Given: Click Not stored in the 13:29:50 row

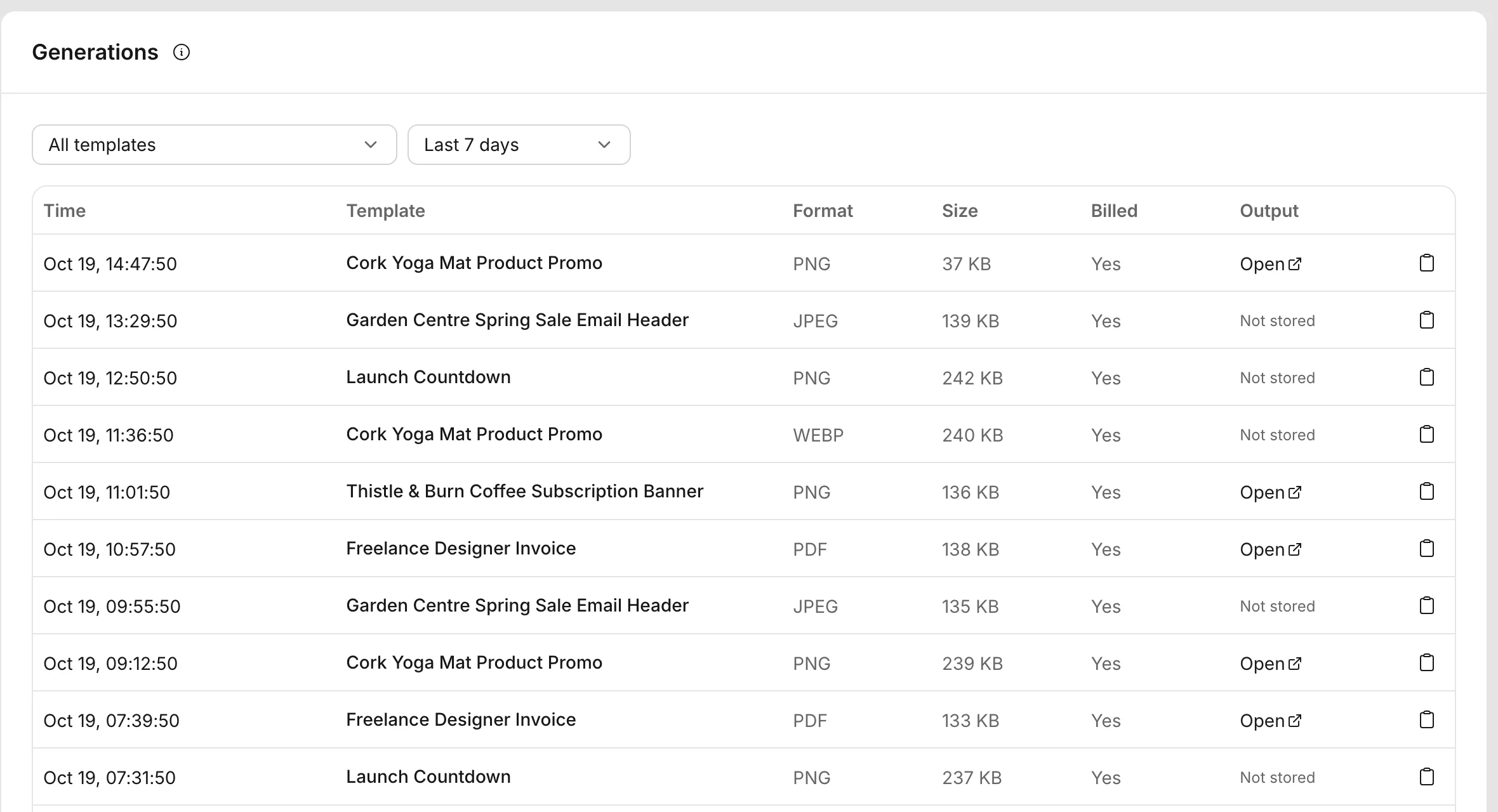Looking at the screenshot, I should pyautogui.click(x=1277, y=321).
